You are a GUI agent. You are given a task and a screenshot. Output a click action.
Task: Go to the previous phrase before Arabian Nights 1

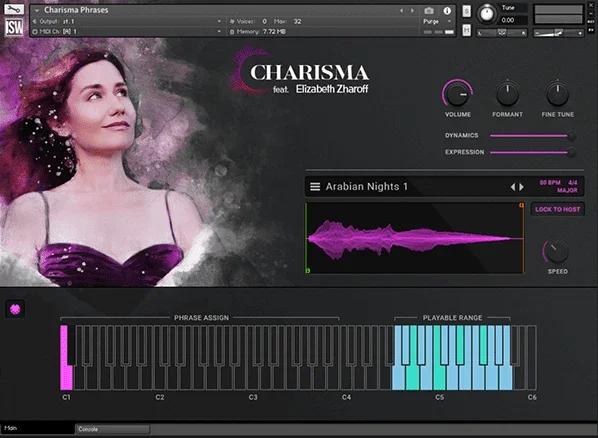tap(513, 187)
